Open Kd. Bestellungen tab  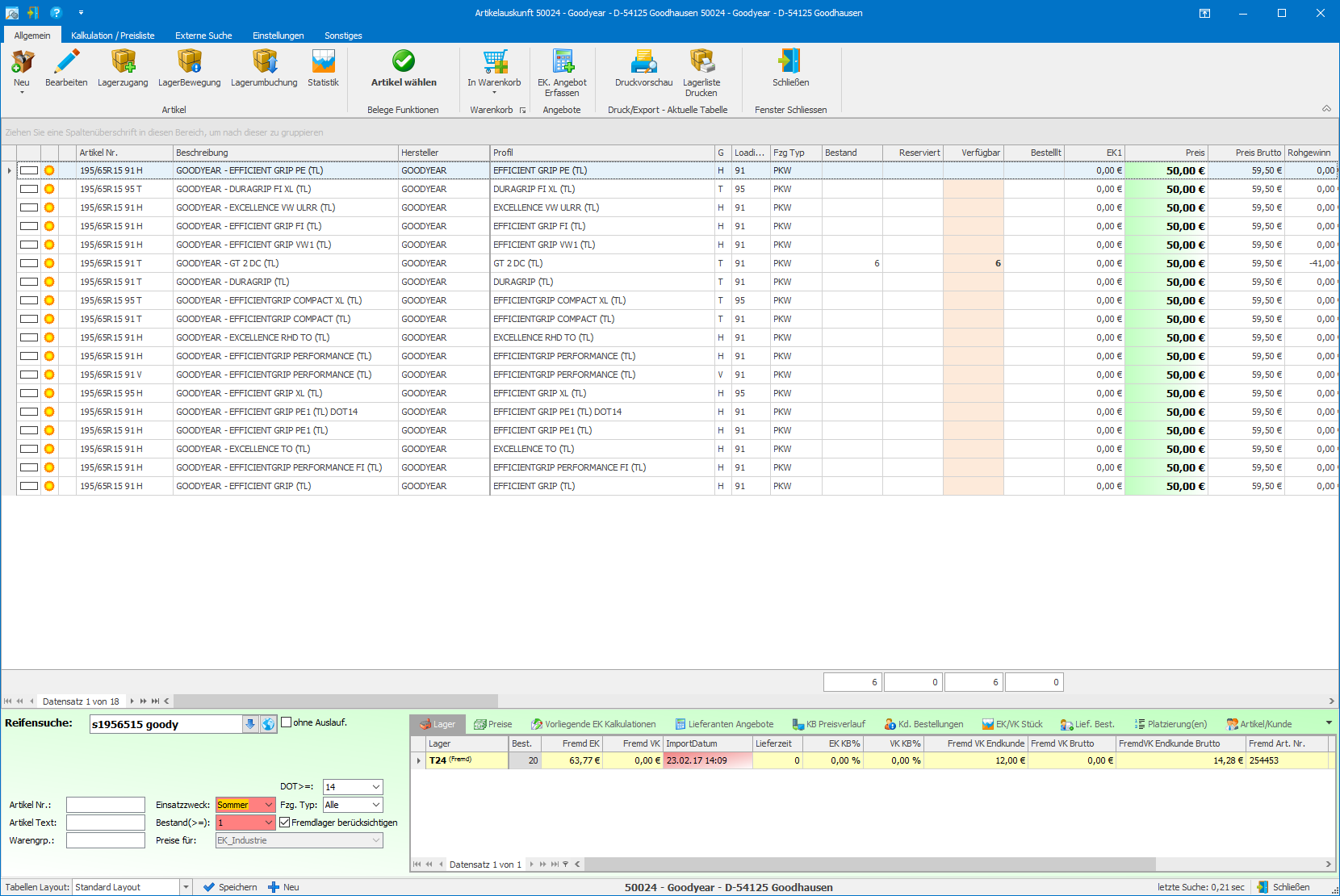click(x=924, y=724)
